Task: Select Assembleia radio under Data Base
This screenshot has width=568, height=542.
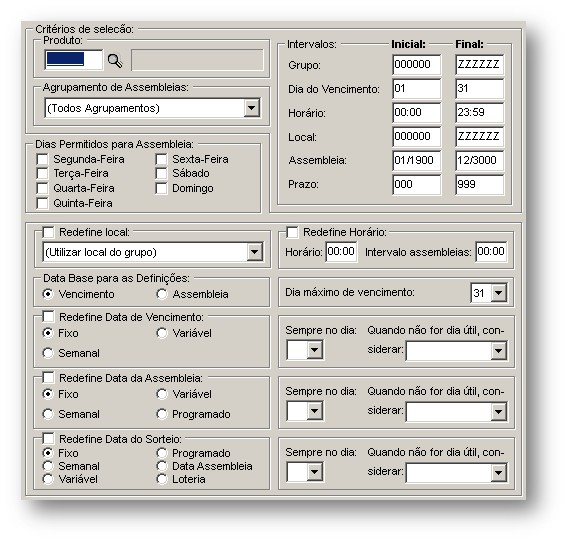Action: tap(162, 294)
